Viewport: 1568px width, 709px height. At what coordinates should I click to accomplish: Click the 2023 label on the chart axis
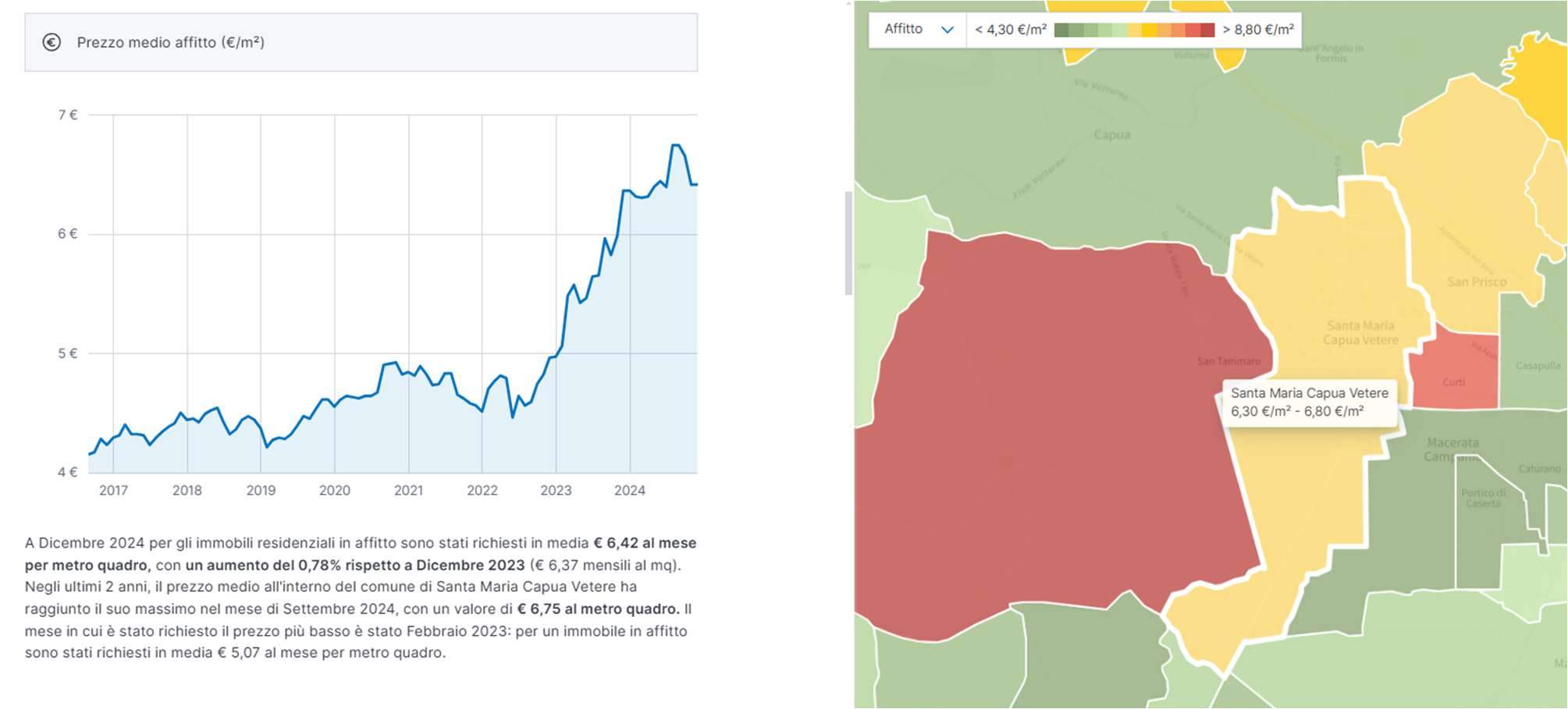(x=556, y=491)
